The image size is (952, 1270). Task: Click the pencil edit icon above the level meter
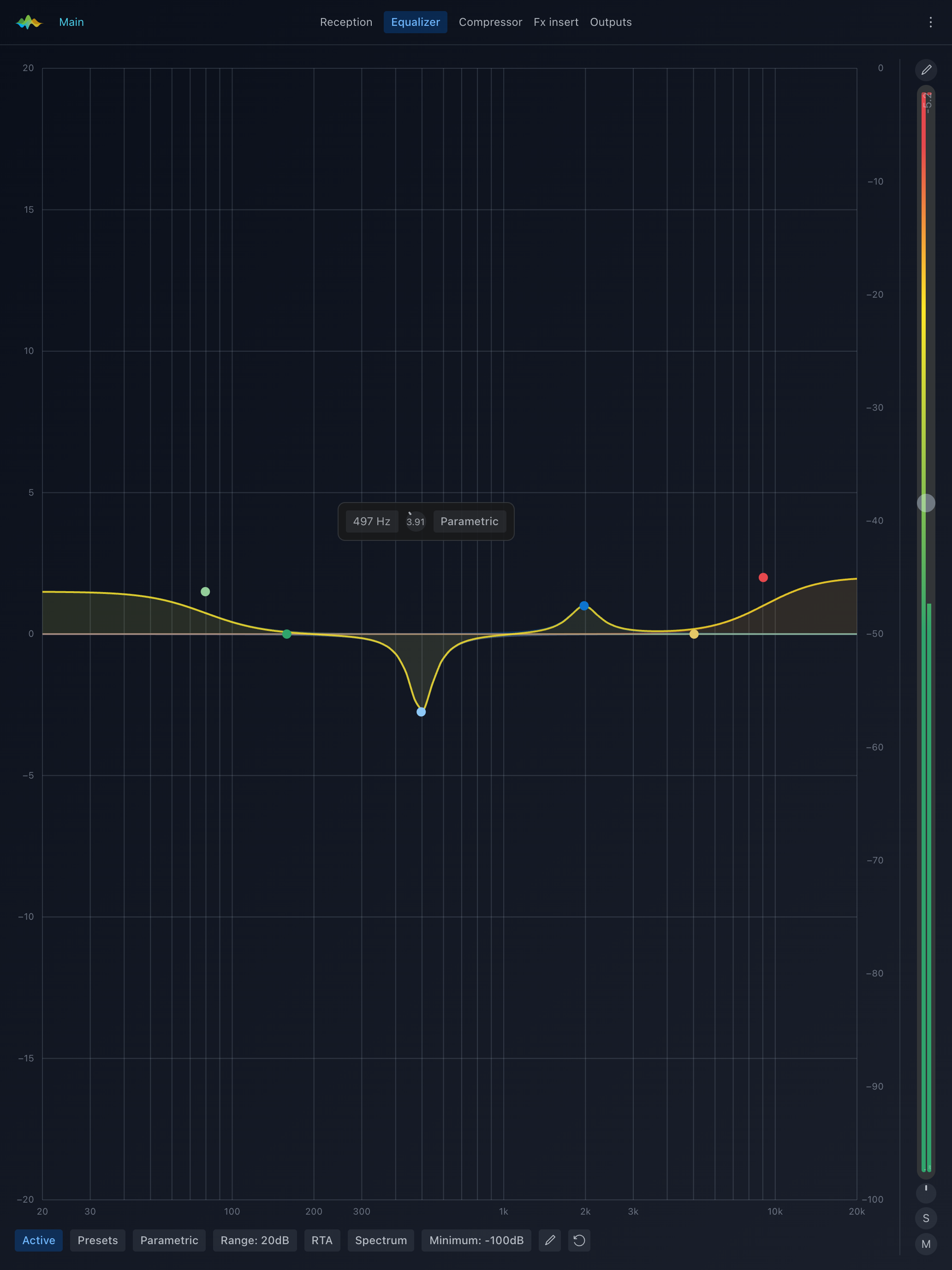(x=926, y=70)
